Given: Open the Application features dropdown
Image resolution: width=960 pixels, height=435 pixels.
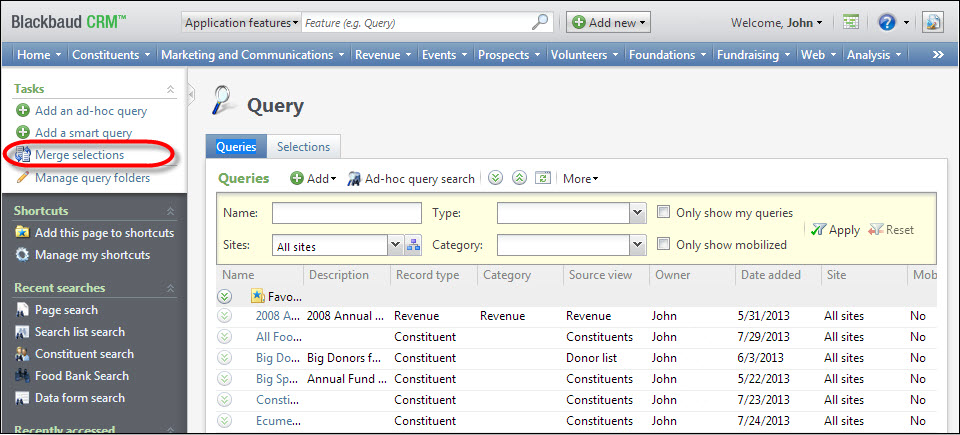Looking at the screenshot, I should 241,23.
